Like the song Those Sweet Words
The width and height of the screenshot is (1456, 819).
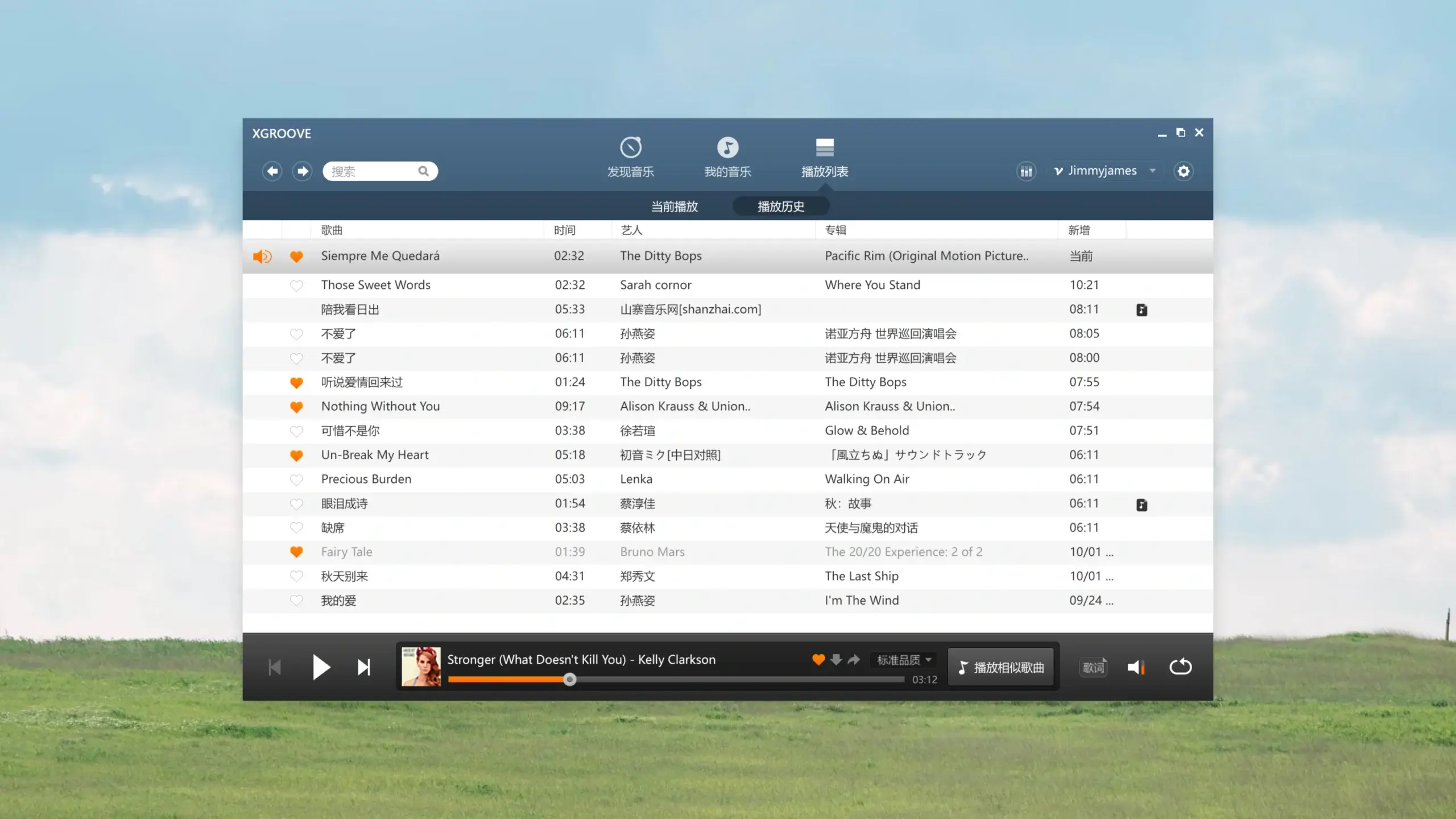pyautogui.click(x=296, y=286)
